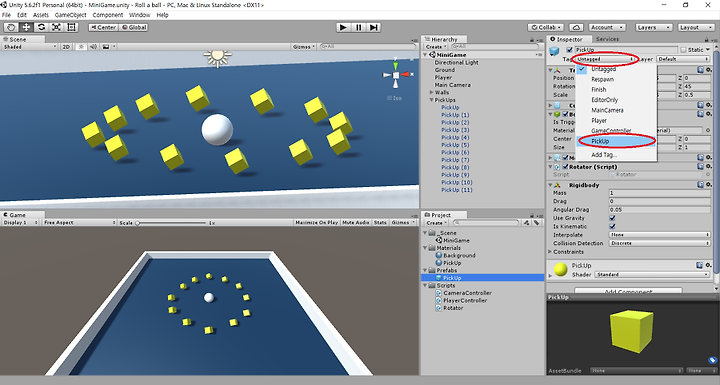Click the Account button
Viewport: 720px width, 385px height.
(x=606, y=27)
